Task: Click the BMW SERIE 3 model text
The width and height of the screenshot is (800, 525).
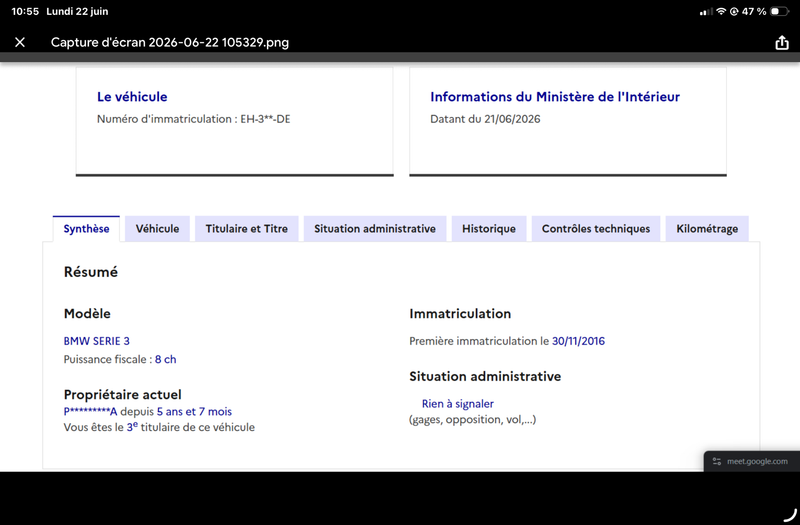Action: (96, 341)
